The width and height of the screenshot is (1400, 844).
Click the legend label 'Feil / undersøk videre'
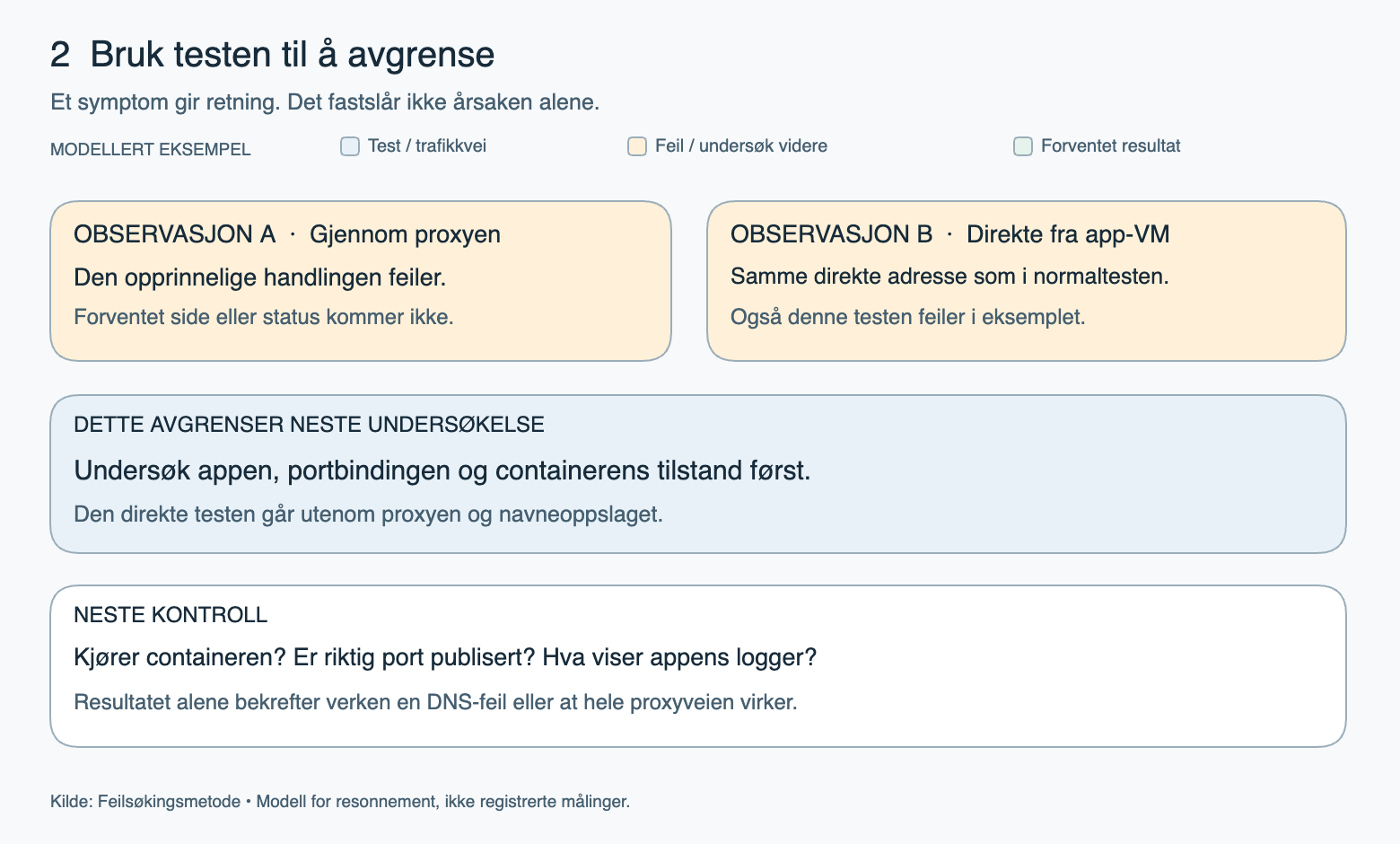741,146
